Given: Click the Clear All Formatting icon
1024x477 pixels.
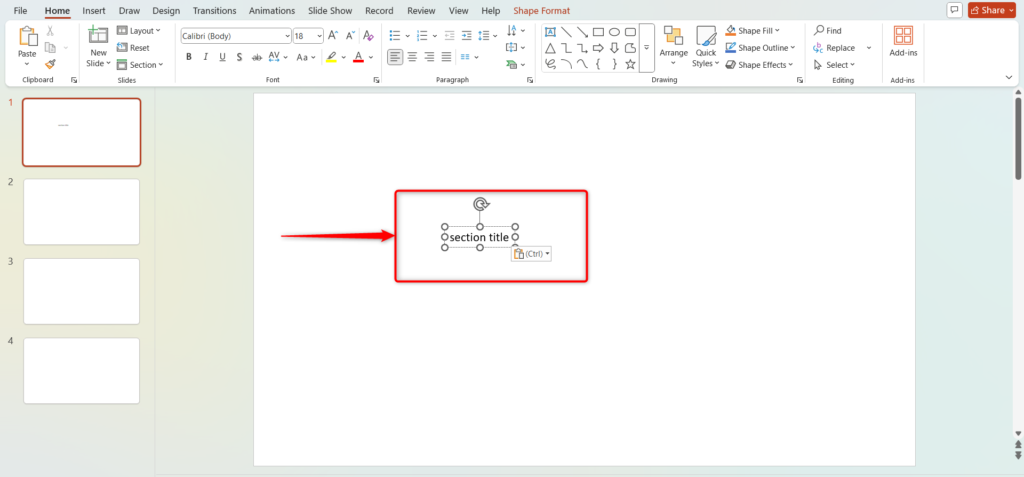Looking at the screenshot, I should (370, 35).
